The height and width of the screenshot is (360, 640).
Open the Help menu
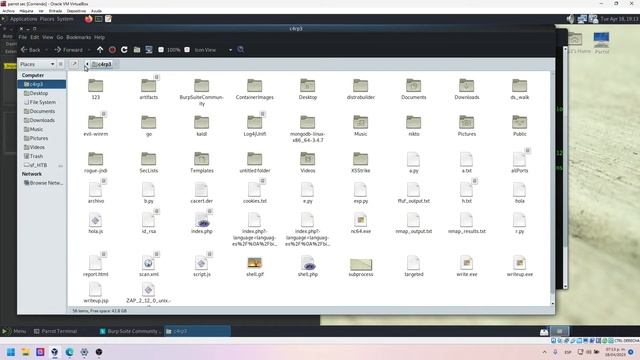pos(100,37)
